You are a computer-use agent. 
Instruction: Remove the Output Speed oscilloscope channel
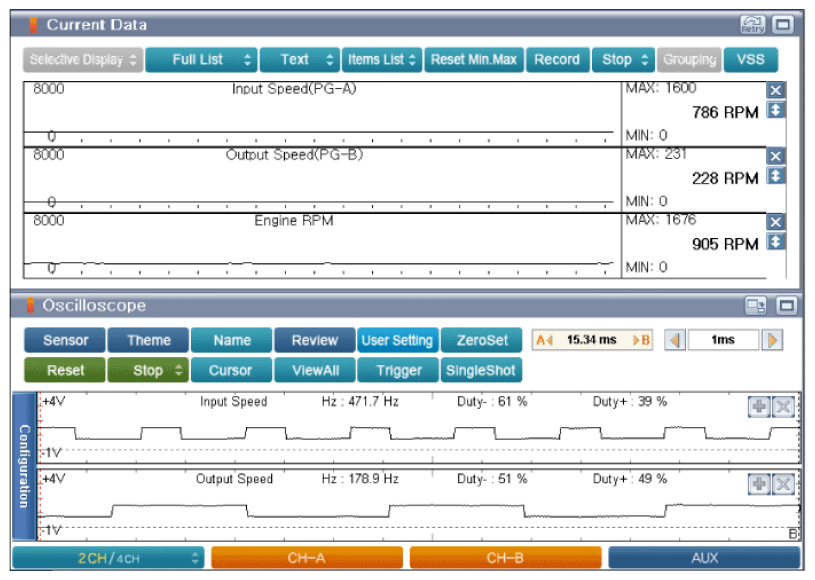pos(783,484)
